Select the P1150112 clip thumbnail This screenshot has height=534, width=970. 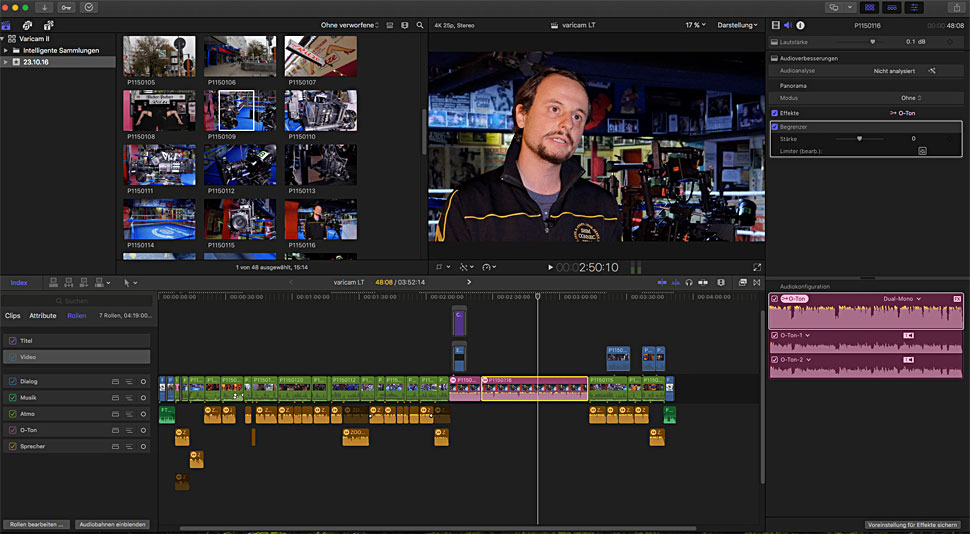coord(240,165)
